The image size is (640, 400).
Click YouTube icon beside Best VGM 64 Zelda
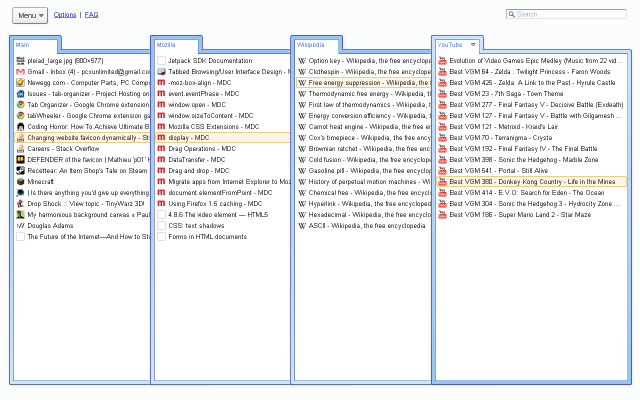click(x=442, y=72)
